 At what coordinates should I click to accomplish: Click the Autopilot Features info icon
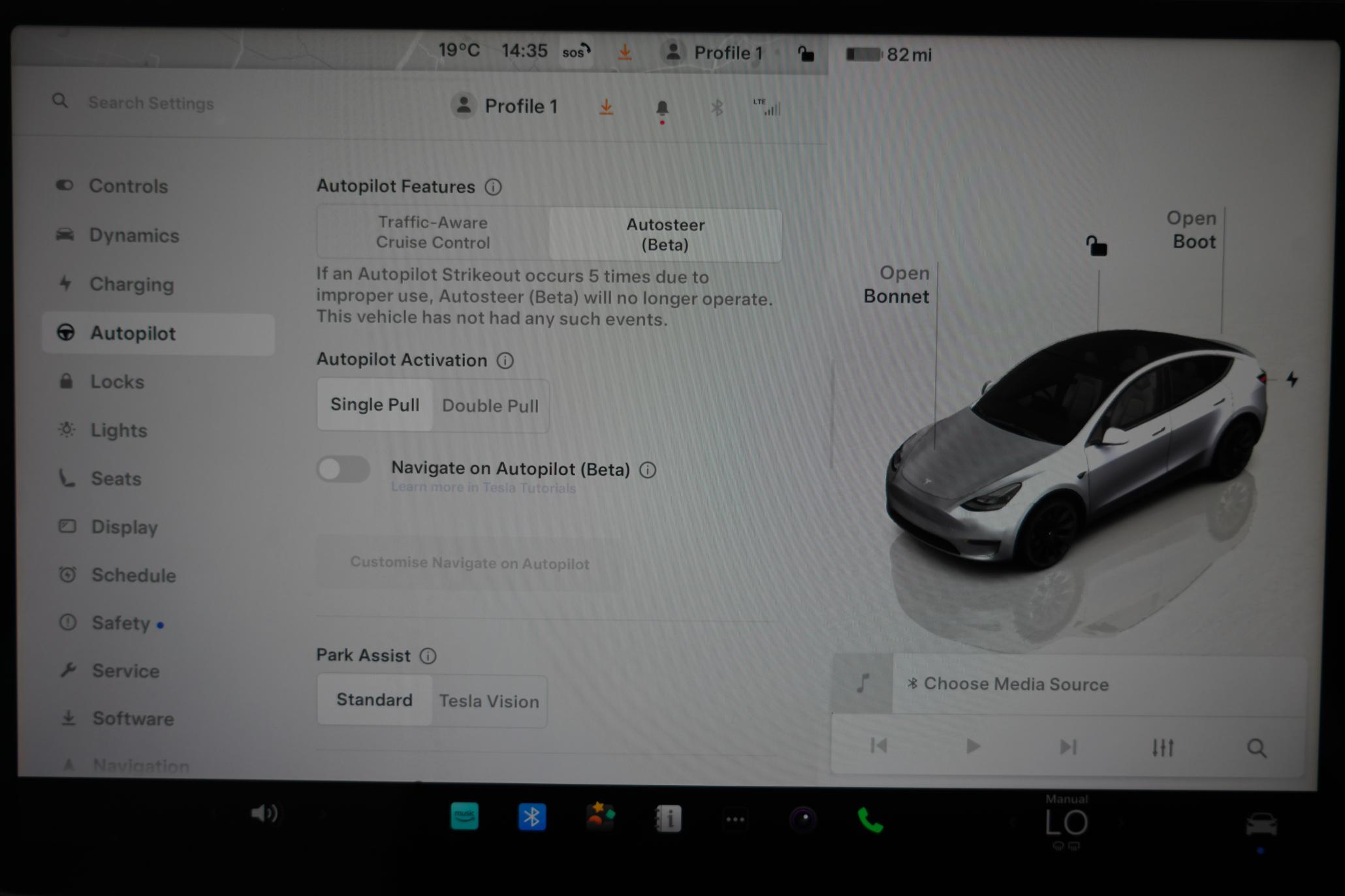[494, 187]
